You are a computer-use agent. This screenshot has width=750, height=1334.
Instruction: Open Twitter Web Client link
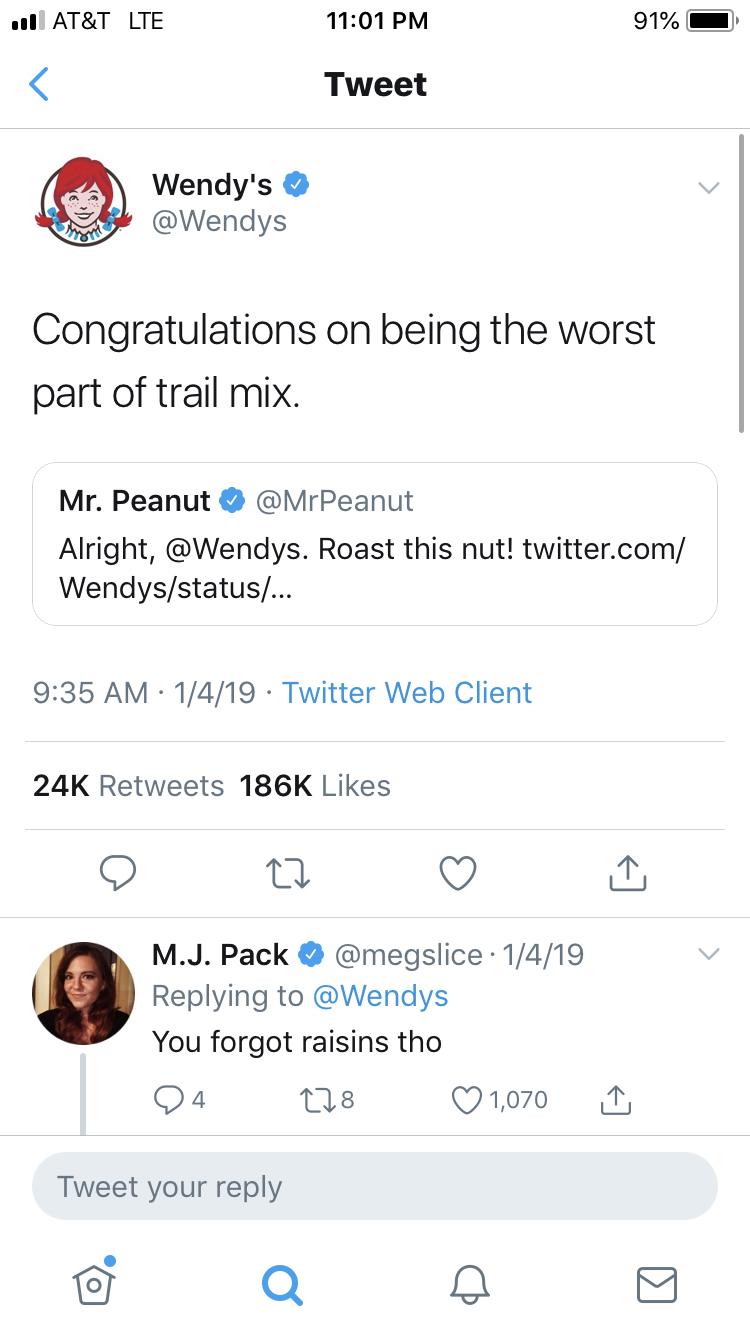coord(407,693)
